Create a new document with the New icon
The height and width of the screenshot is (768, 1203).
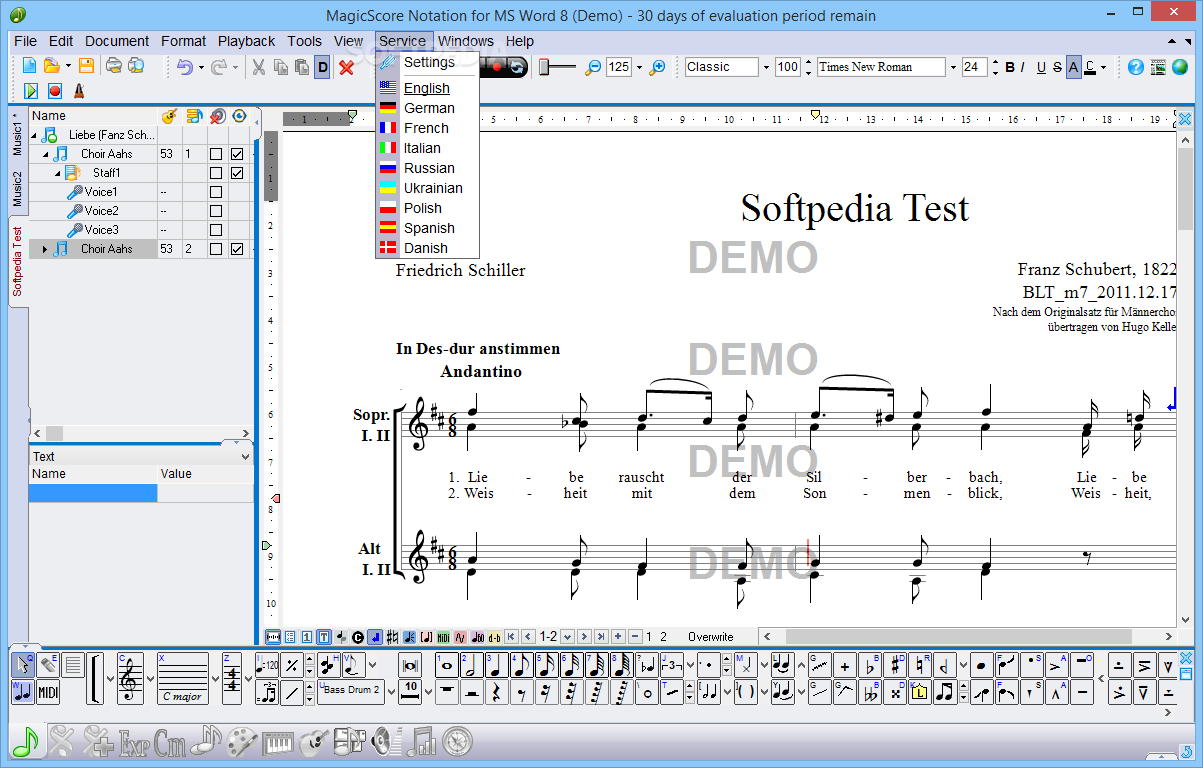[29, 66]
